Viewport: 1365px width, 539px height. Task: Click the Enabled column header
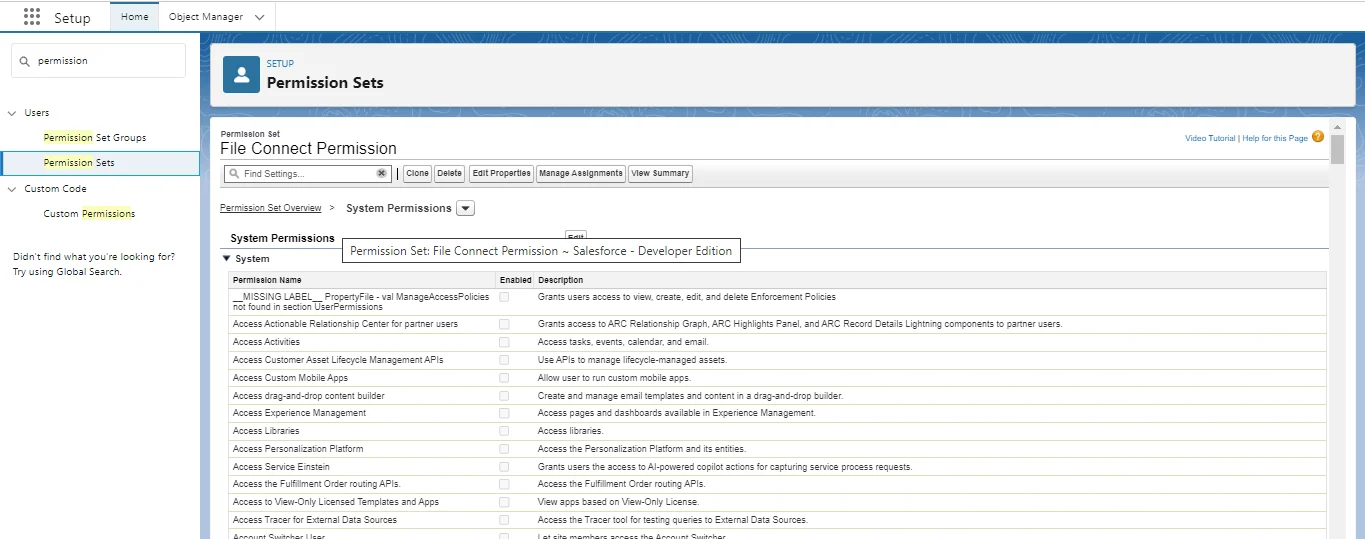pyautogui.click(x=516, y=280)
